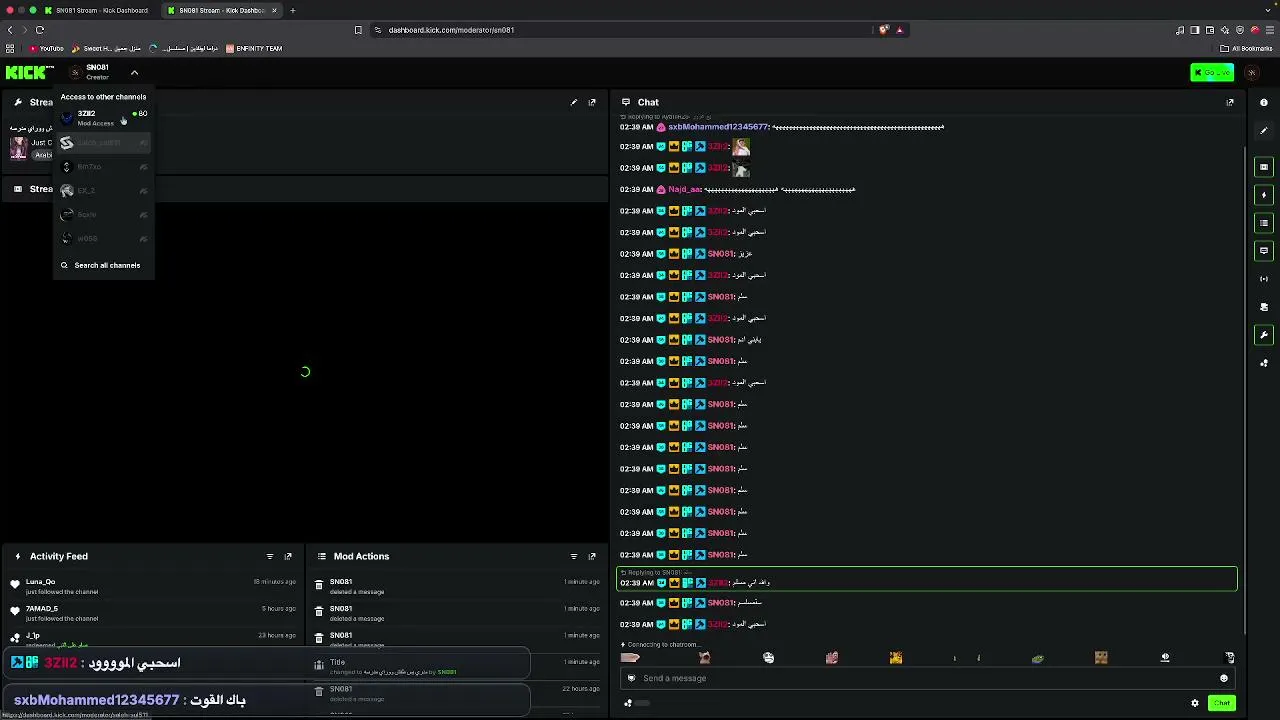This screenshot has height=720, width=1280.
Task: Insert the brown box emote
Action: (1101, 658)
